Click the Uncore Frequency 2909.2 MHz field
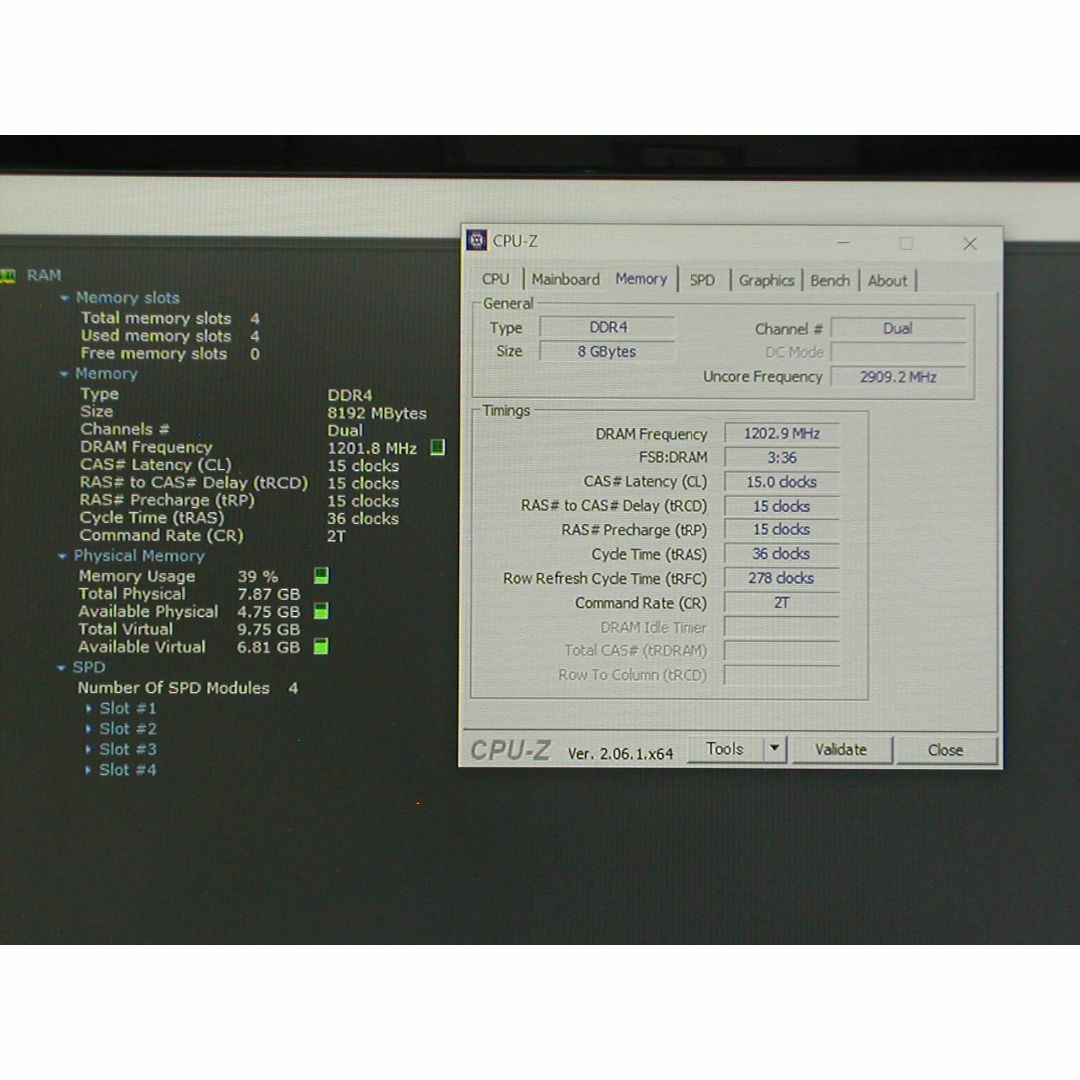 pyautogui.click(x=898, y=377)
